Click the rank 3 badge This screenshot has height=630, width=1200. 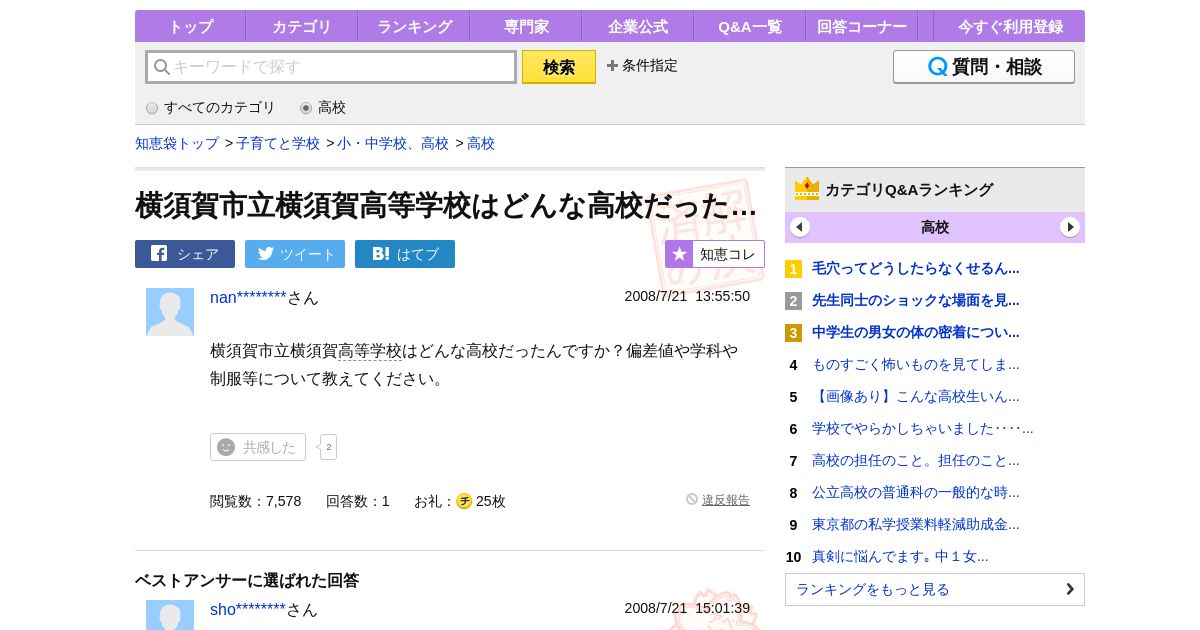[x=793, y=333]
